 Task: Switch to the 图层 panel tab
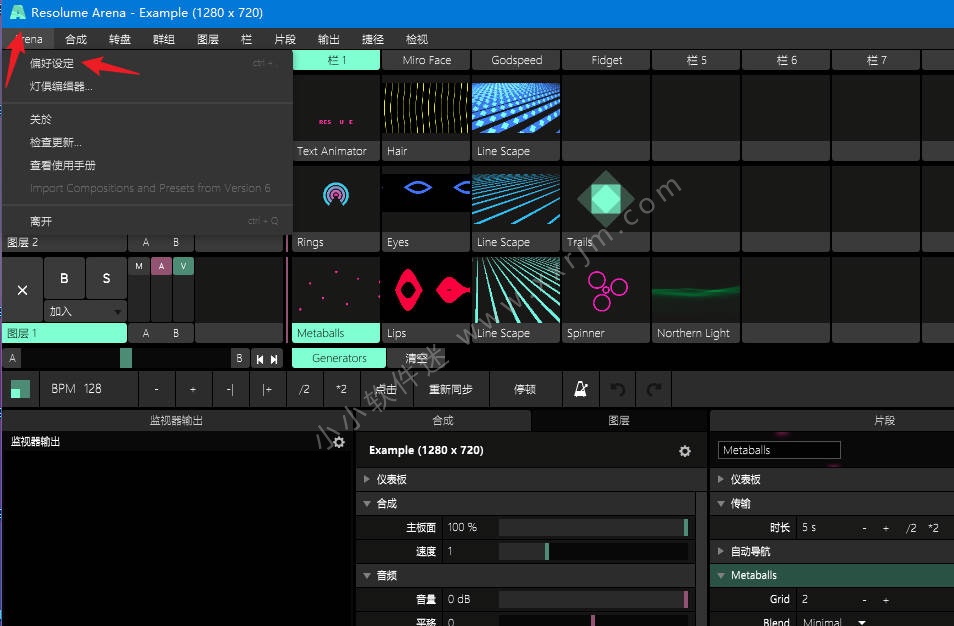coord(619,420)
